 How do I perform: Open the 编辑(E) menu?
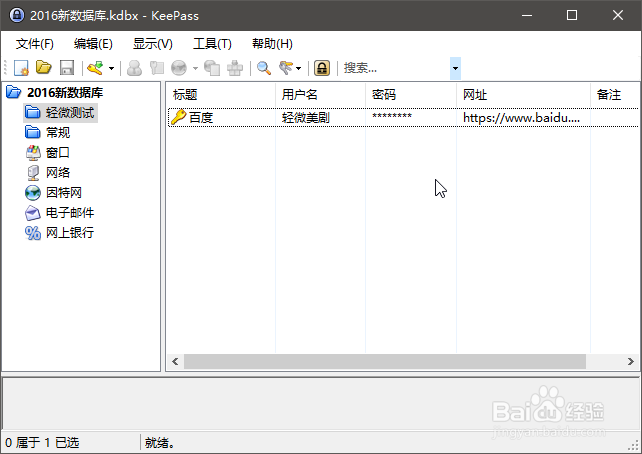coord(93,43)
